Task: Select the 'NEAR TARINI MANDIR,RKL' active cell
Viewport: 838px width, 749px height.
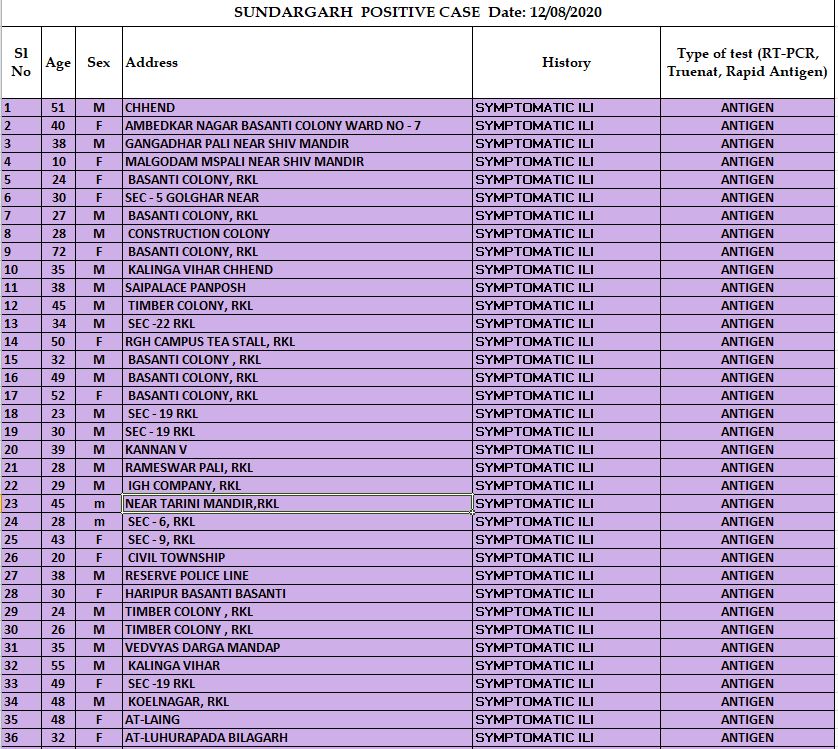Action: [x=297, y=504]
